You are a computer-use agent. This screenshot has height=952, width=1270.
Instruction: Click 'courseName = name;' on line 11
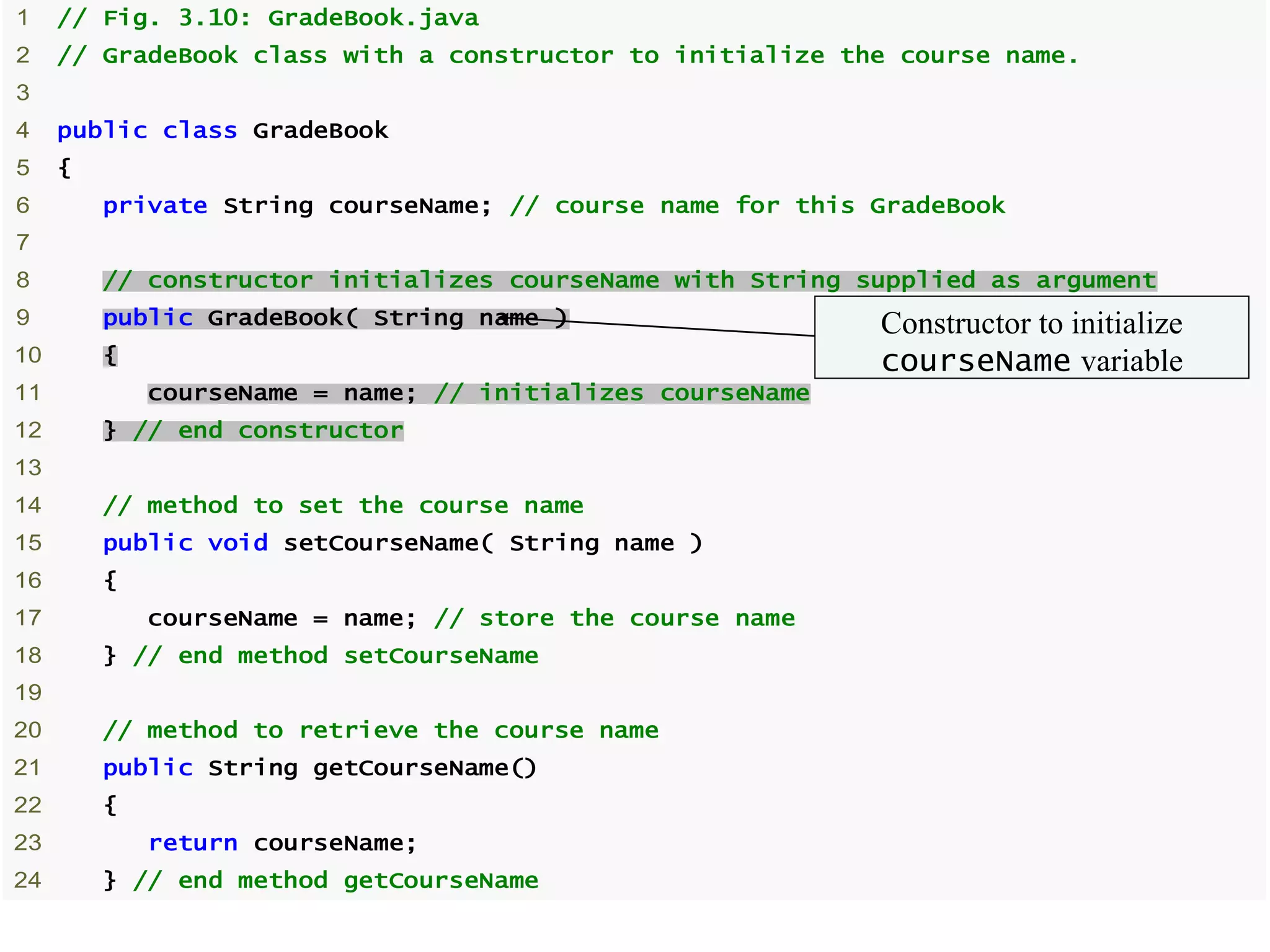pos(282,393)
